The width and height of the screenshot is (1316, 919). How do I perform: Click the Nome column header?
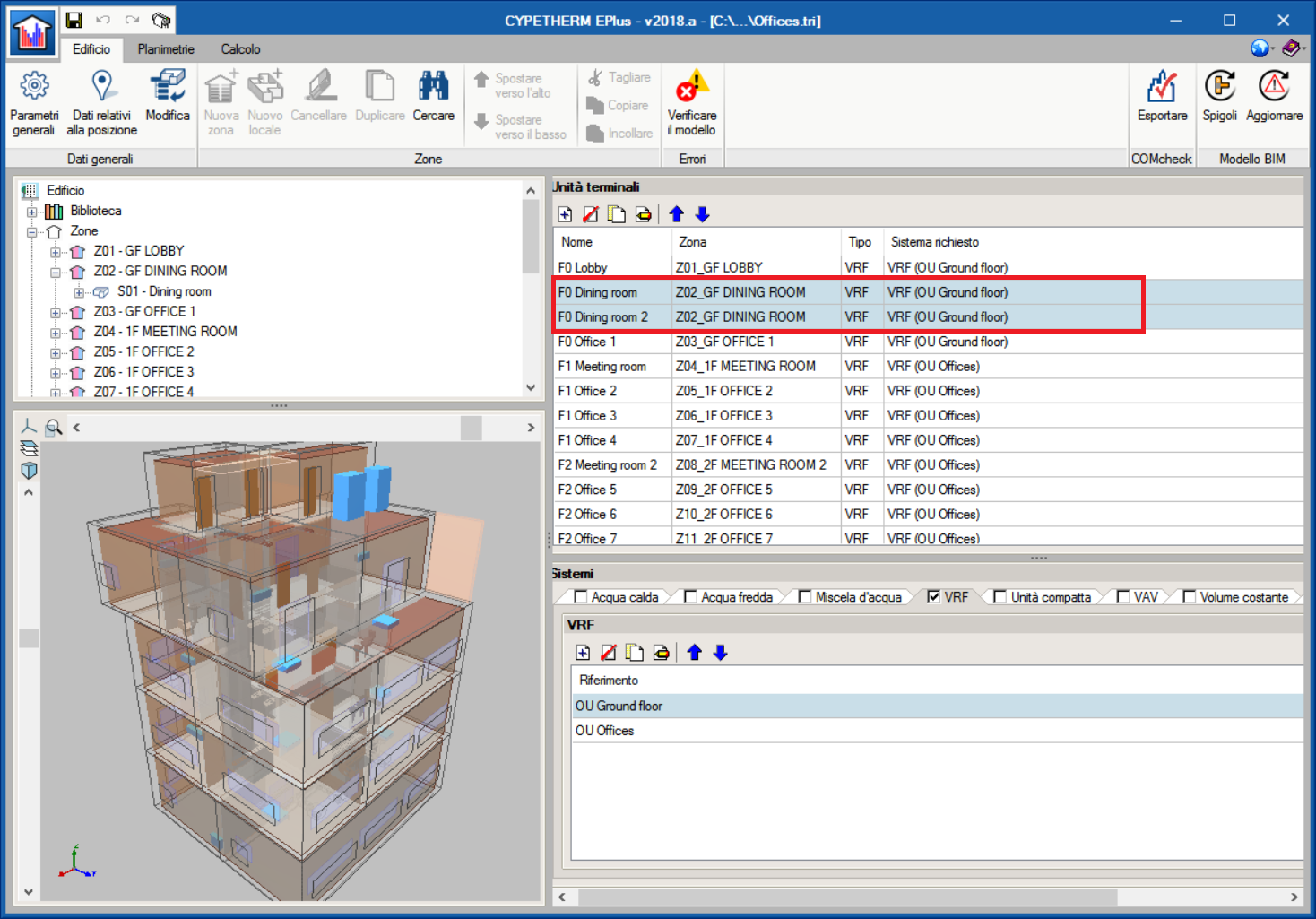pyautogui.click(x=612, y=242)
